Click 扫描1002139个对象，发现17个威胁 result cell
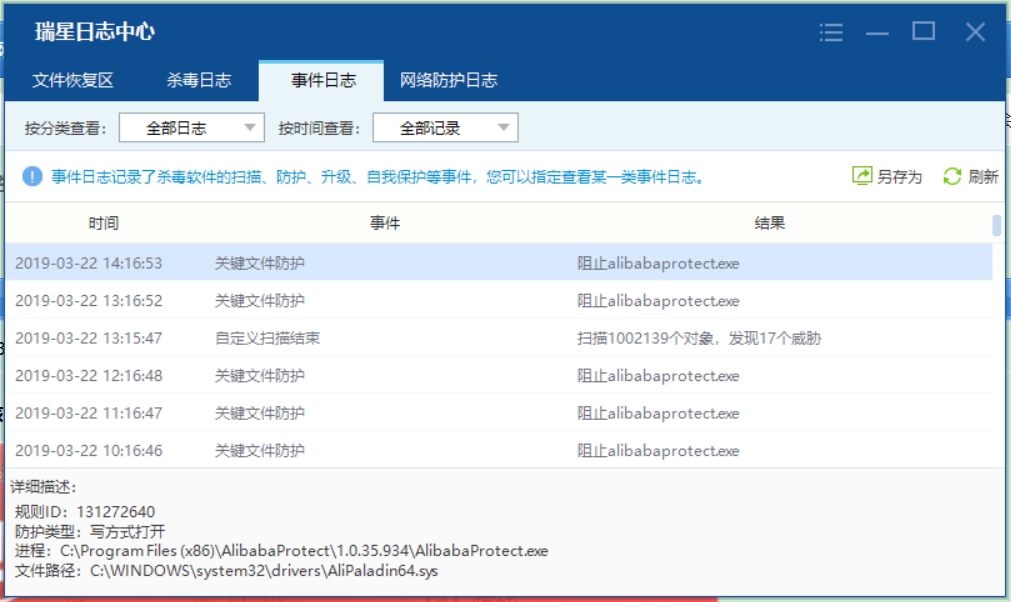 [699, 338]
